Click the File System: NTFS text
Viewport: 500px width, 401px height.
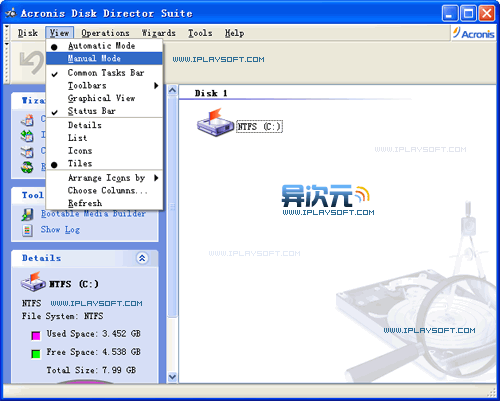(63, 316)
